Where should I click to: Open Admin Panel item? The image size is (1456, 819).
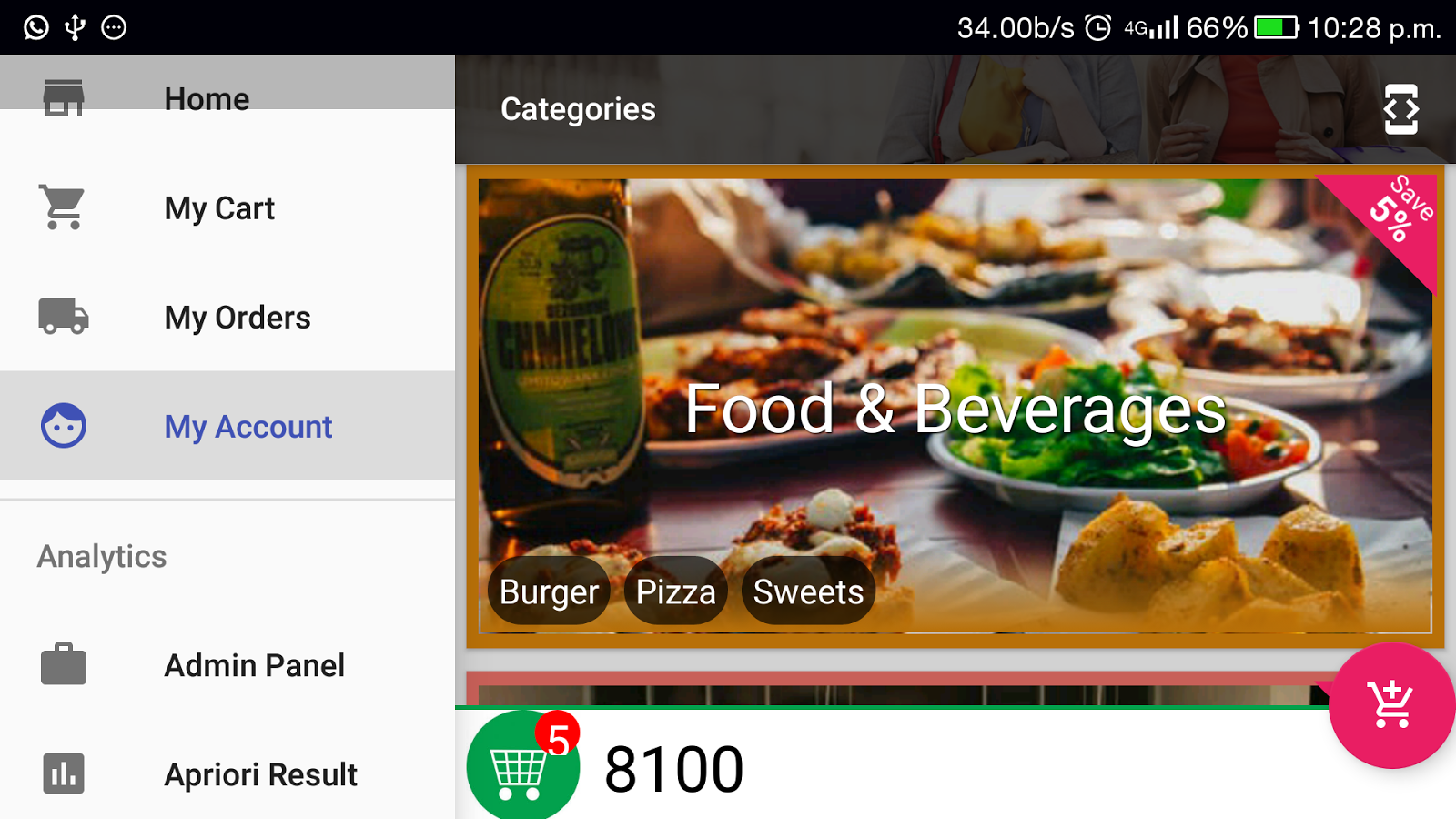point(227,665)
